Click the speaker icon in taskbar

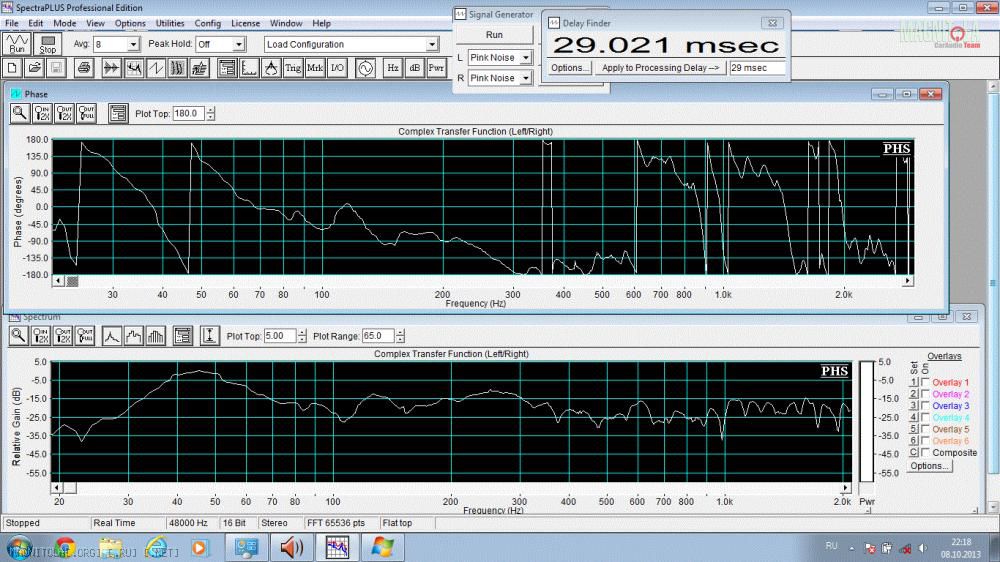(x=292, y=547)
